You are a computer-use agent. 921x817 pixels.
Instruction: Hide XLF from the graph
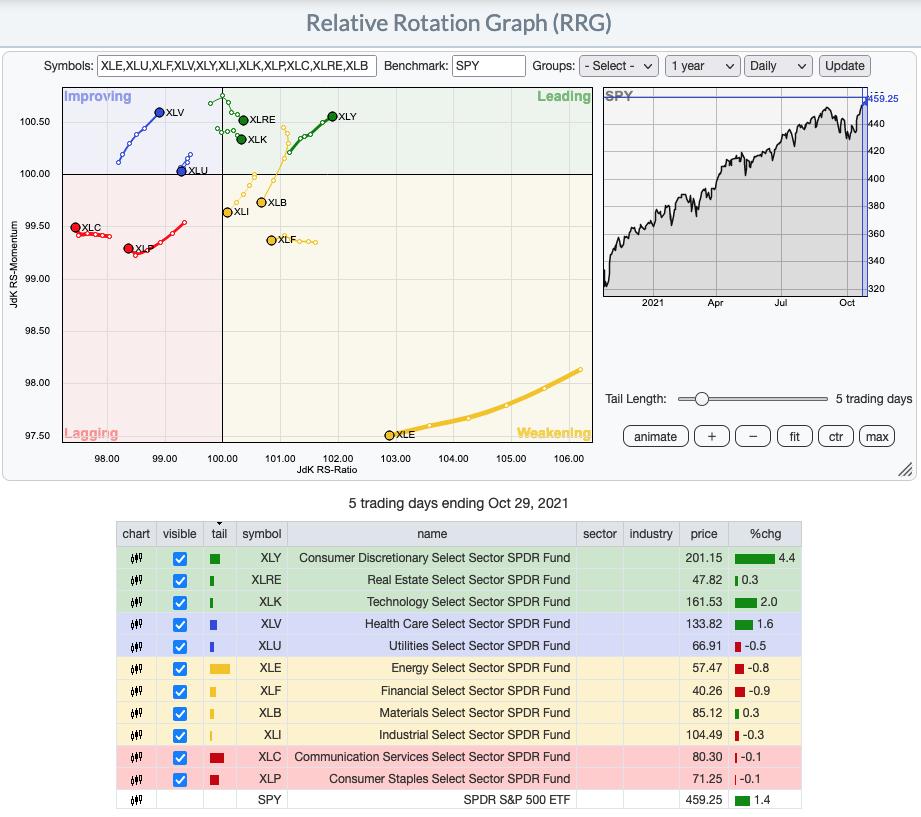click(180, 692)
